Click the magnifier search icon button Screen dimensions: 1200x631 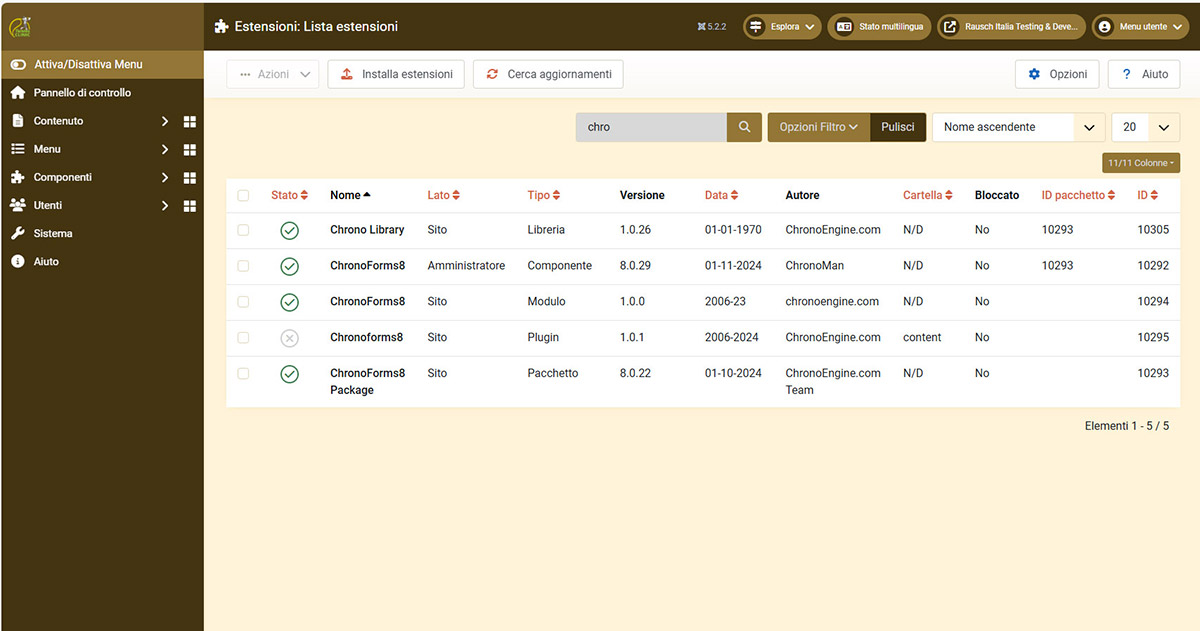[744, 127]
